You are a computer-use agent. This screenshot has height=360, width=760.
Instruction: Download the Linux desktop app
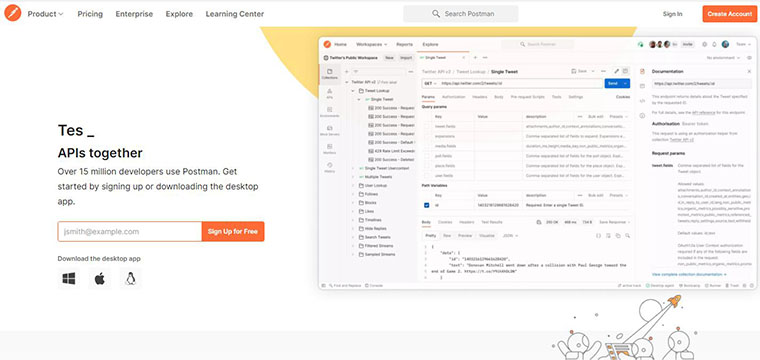pos(130,279)
